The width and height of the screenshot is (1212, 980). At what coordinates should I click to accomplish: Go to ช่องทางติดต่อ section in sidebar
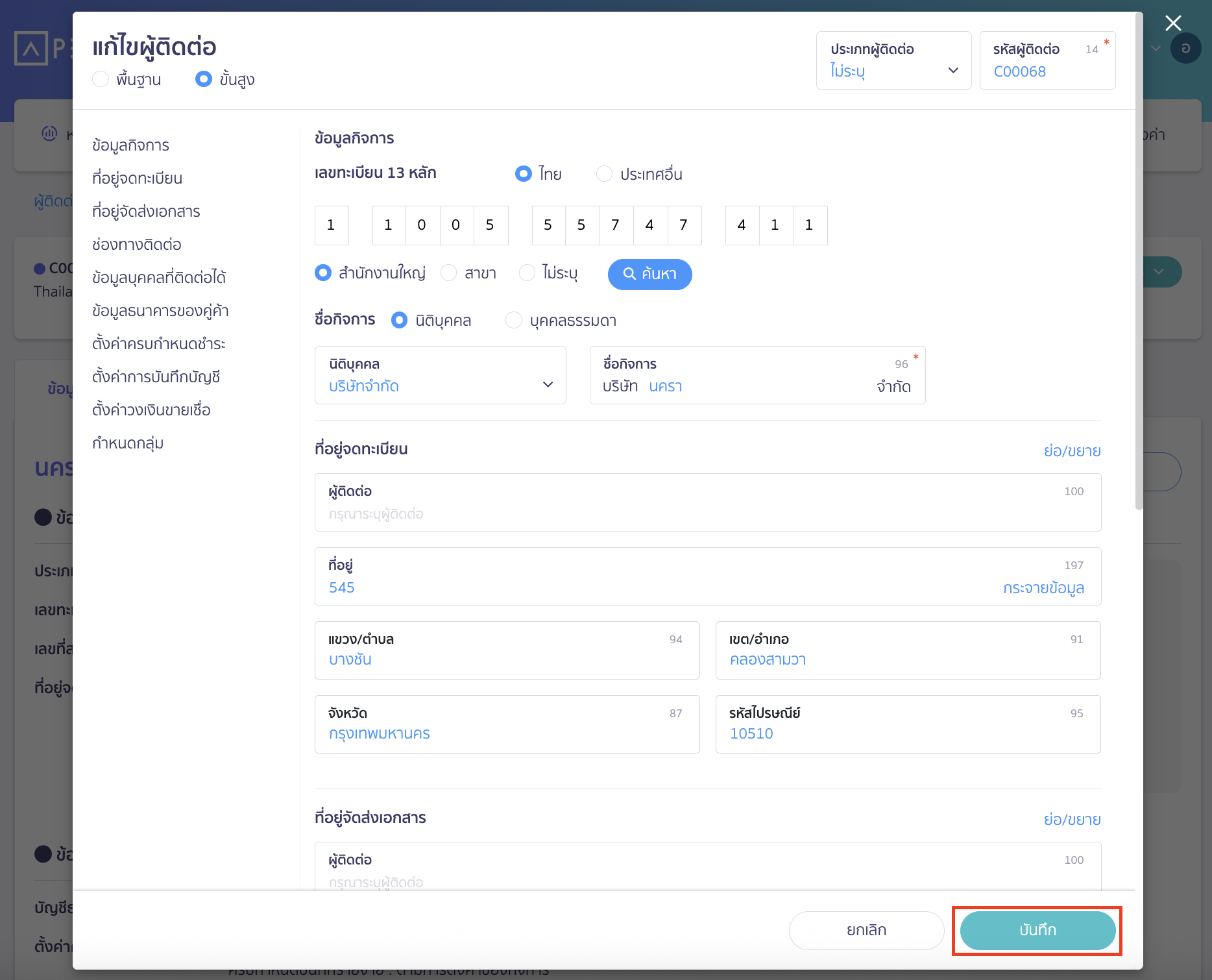136,245
